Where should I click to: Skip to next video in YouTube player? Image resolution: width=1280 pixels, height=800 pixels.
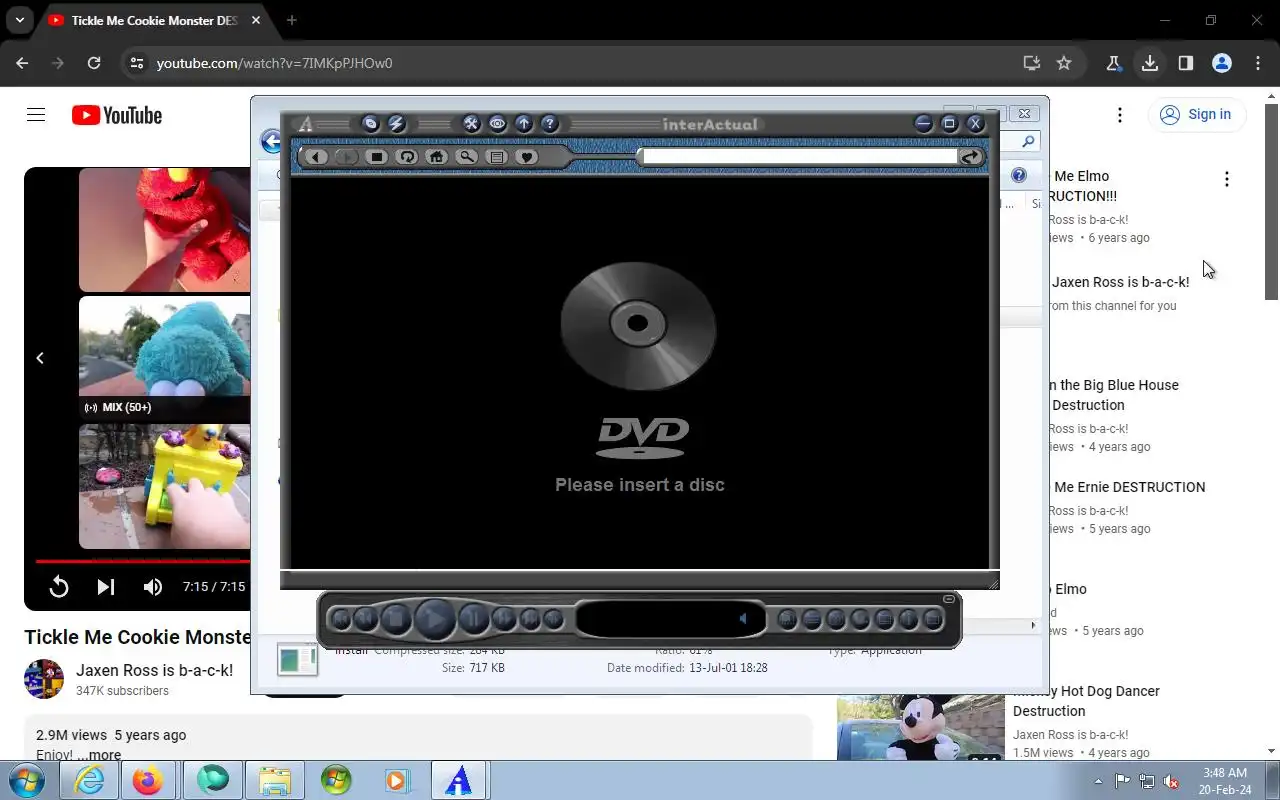point(106,587)
